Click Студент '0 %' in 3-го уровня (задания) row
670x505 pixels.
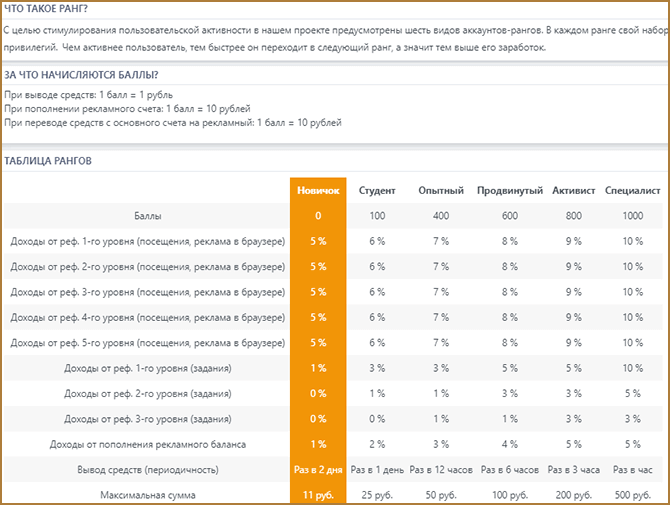tap(377, 419)
